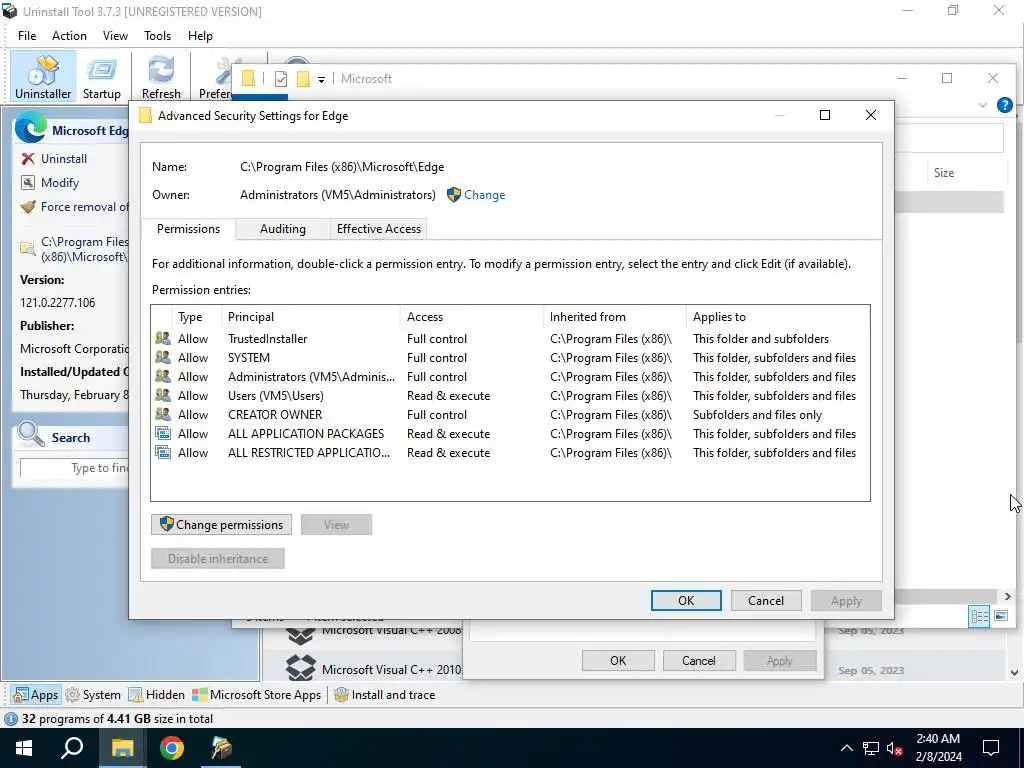Click the Refresh toolbar icon

pyautogui.click(x=161, y=76)
